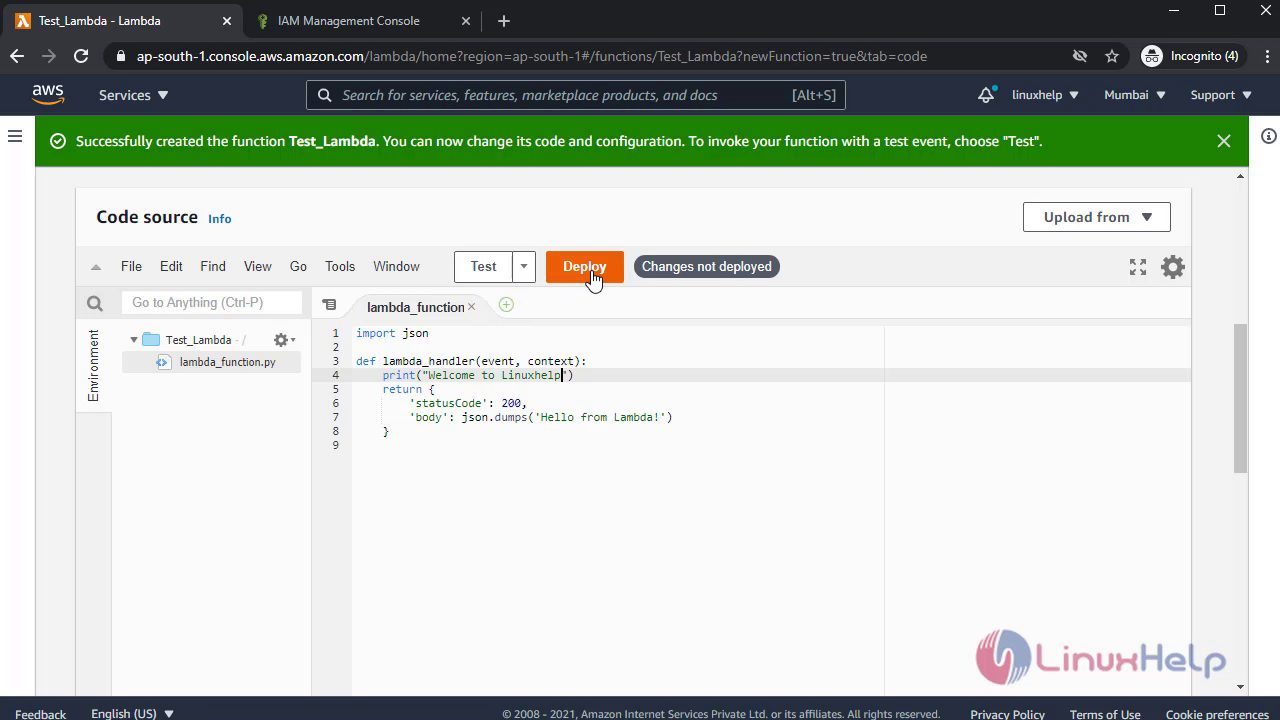Toggle fullscreen for the code editor

coord(1138,267)
